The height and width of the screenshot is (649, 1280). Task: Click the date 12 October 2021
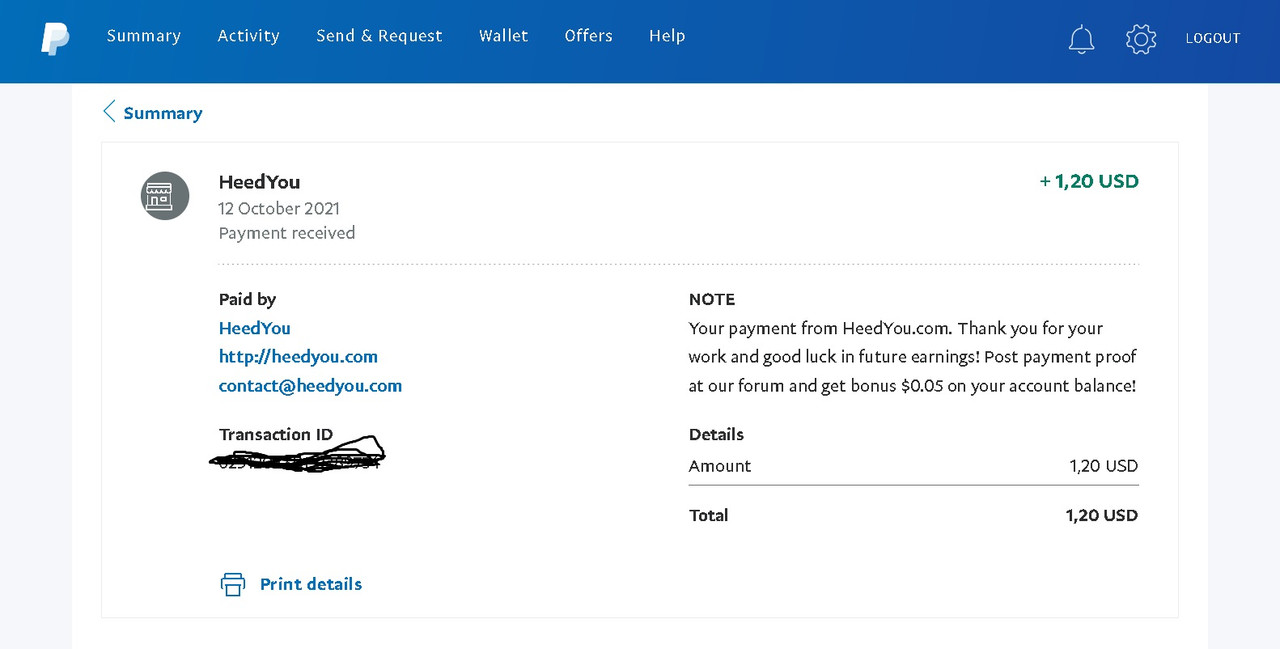(279, 209)
